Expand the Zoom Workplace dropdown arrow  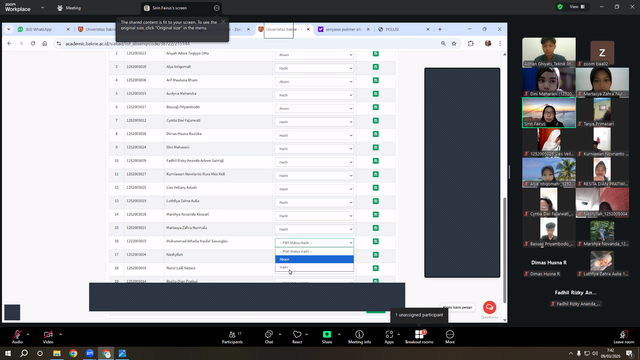coord(42,8)
